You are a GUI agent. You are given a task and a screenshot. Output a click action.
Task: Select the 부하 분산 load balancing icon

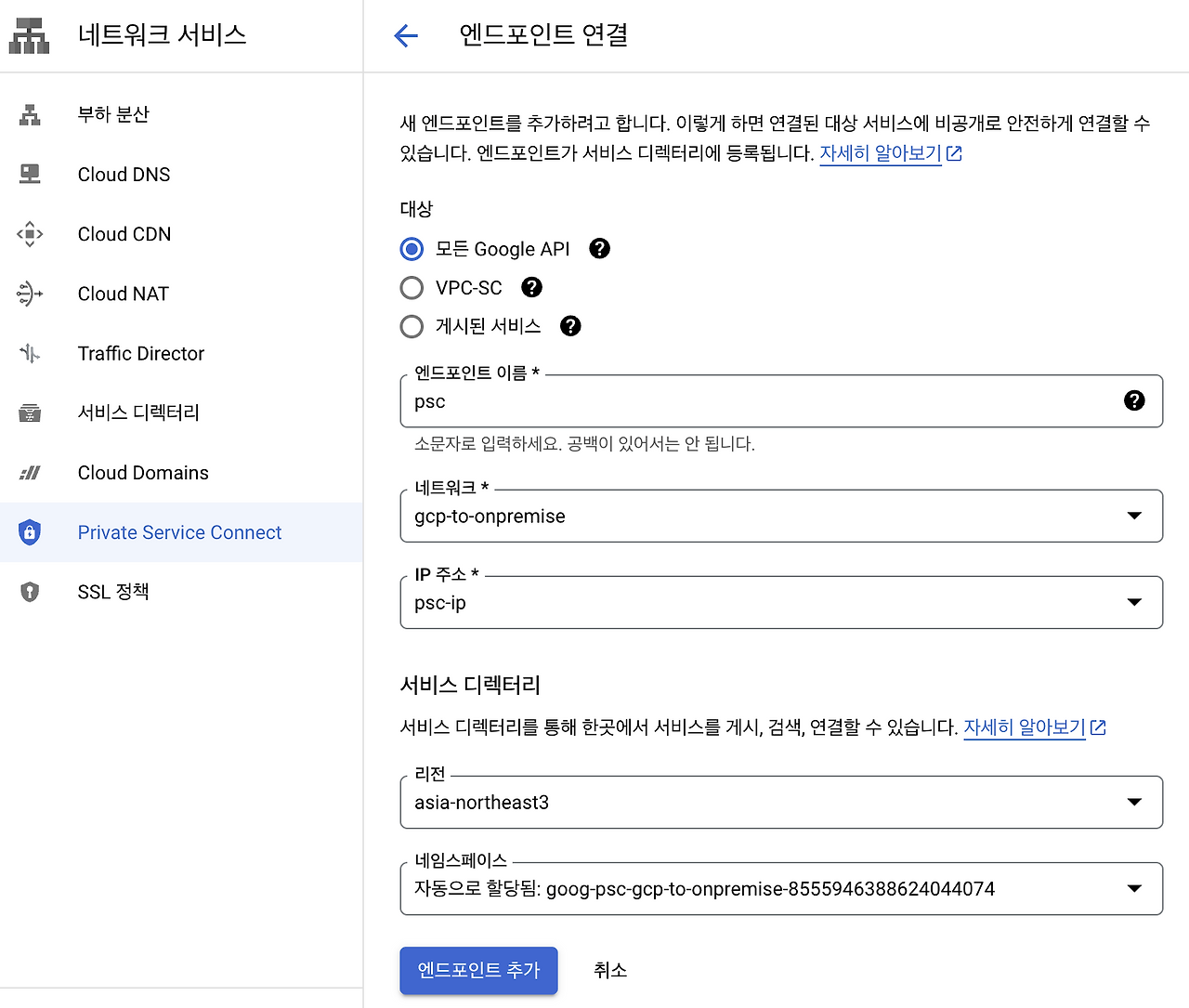pyautogui.click(x=29, y=113)
